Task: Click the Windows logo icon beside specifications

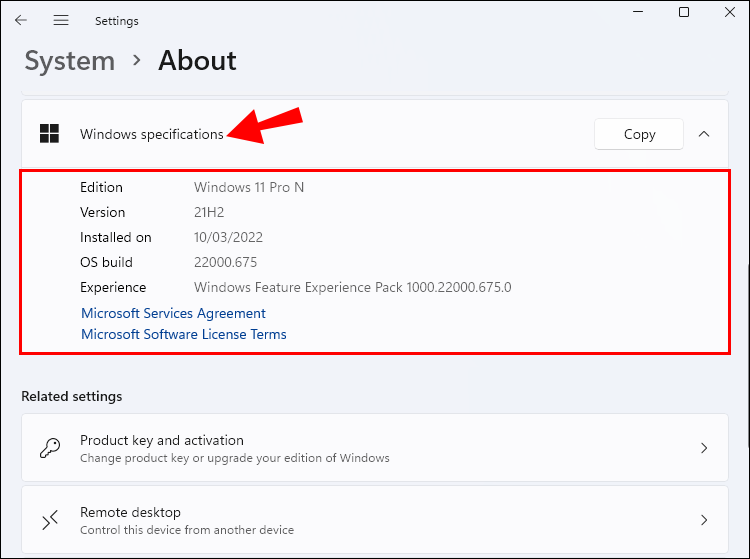Action: [x=48, y=134]
